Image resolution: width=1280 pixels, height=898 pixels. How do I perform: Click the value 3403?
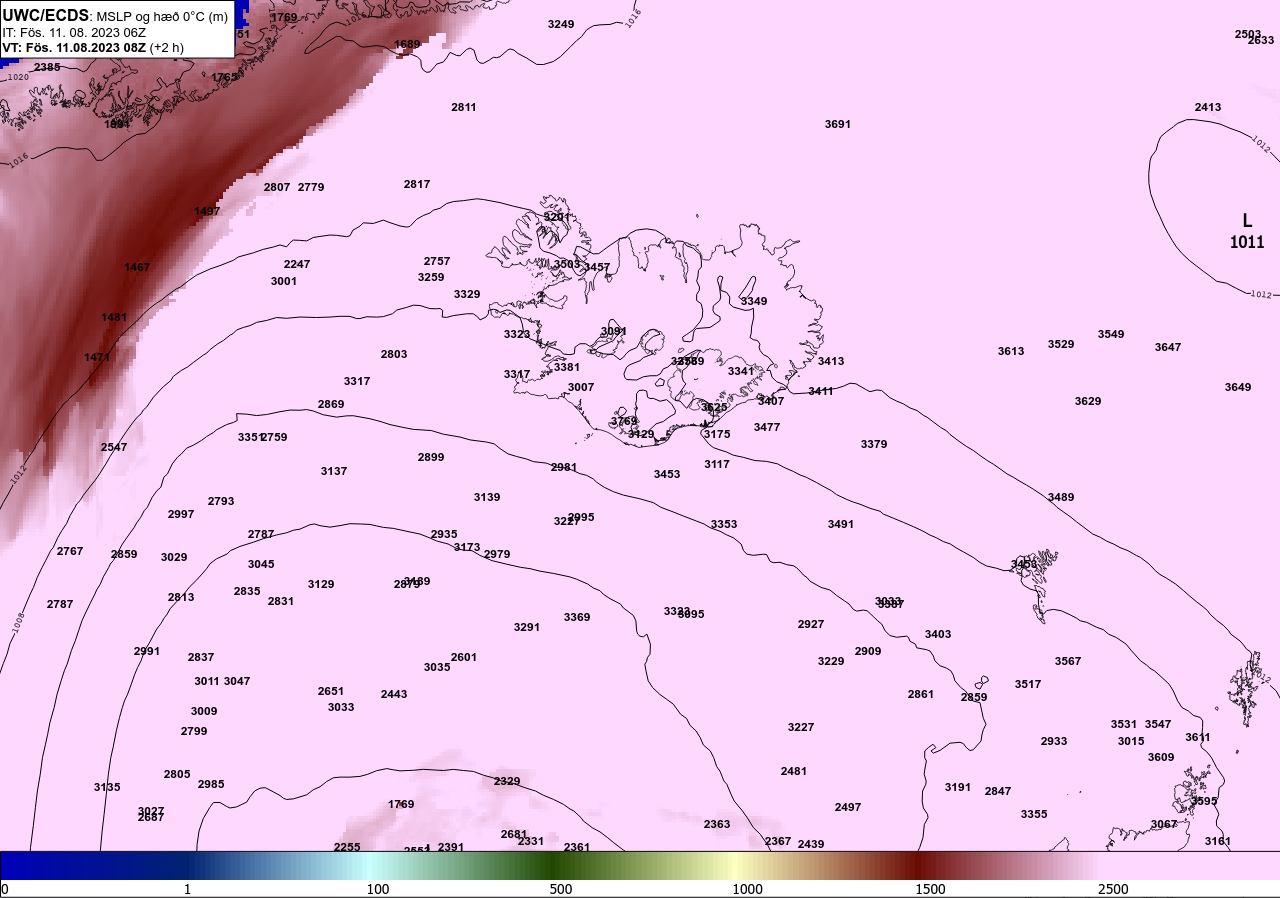coord(938,634)
